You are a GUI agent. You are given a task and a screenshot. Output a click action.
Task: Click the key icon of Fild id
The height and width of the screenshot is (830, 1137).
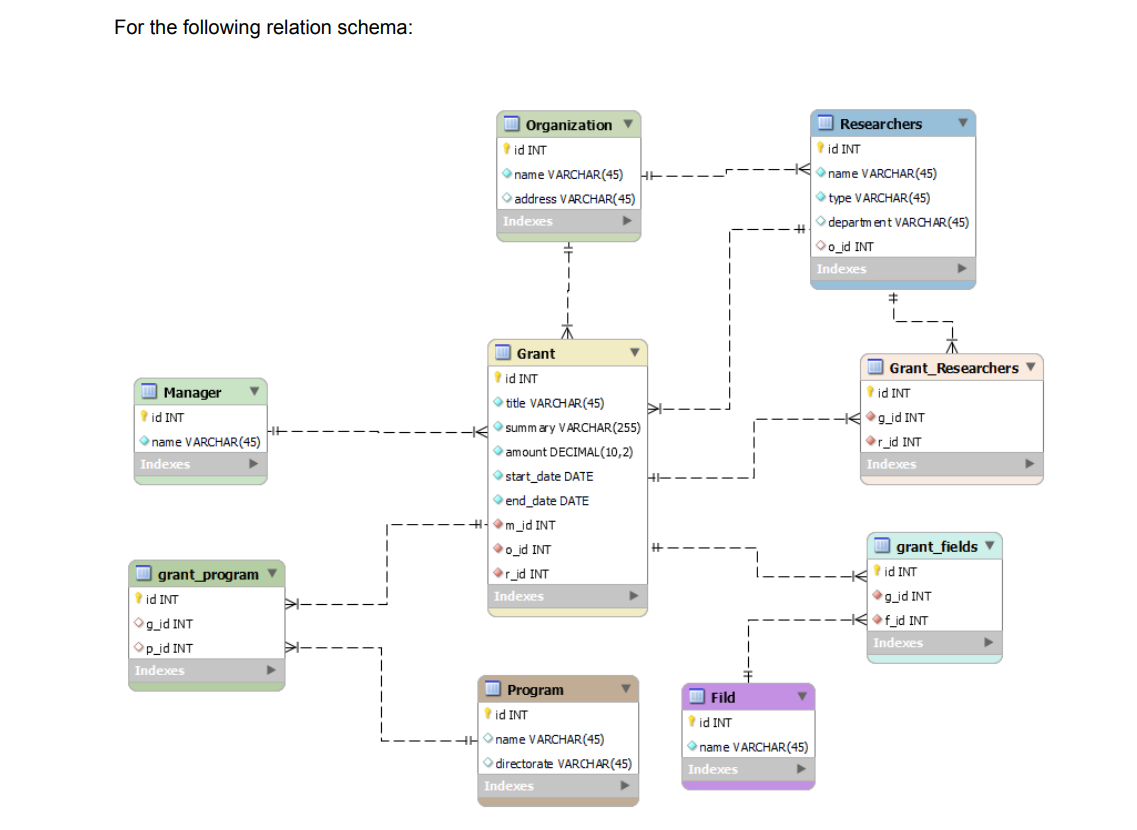pos(692,721)
